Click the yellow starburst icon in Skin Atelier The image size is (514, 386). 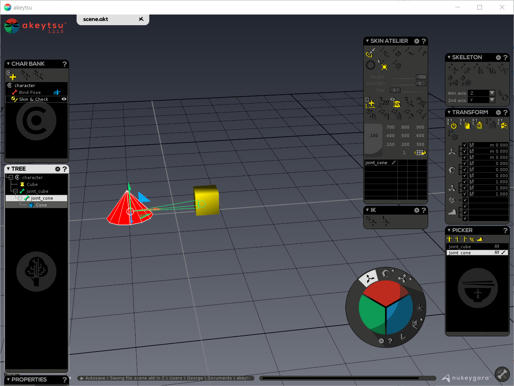coord(384,67)
